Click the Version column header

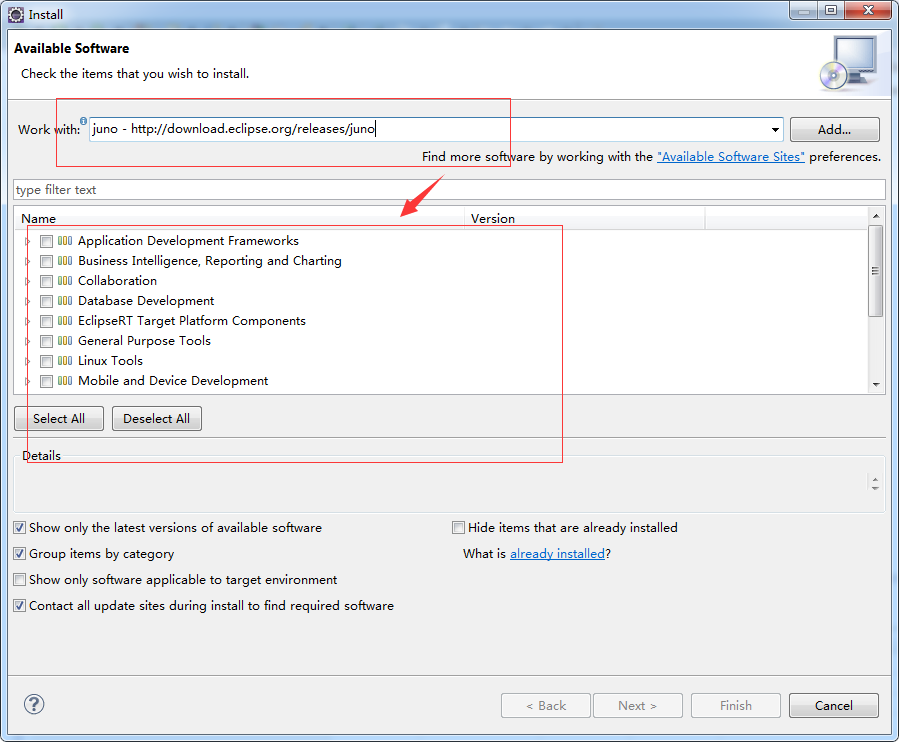585,218
